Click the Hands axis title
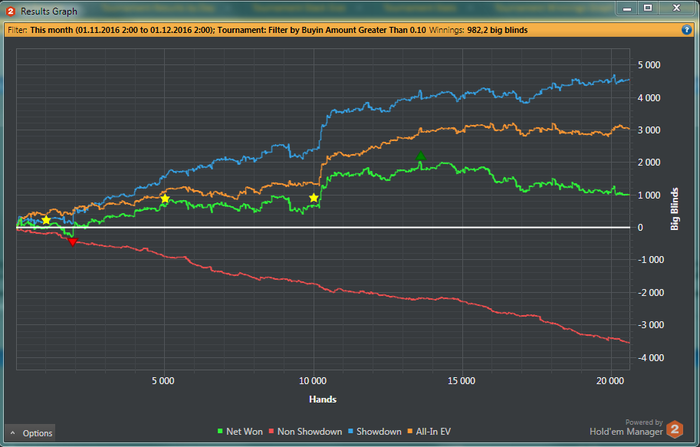Image resolution: width=700 pixels, height=447 pixels. click(x=322, y=399)
